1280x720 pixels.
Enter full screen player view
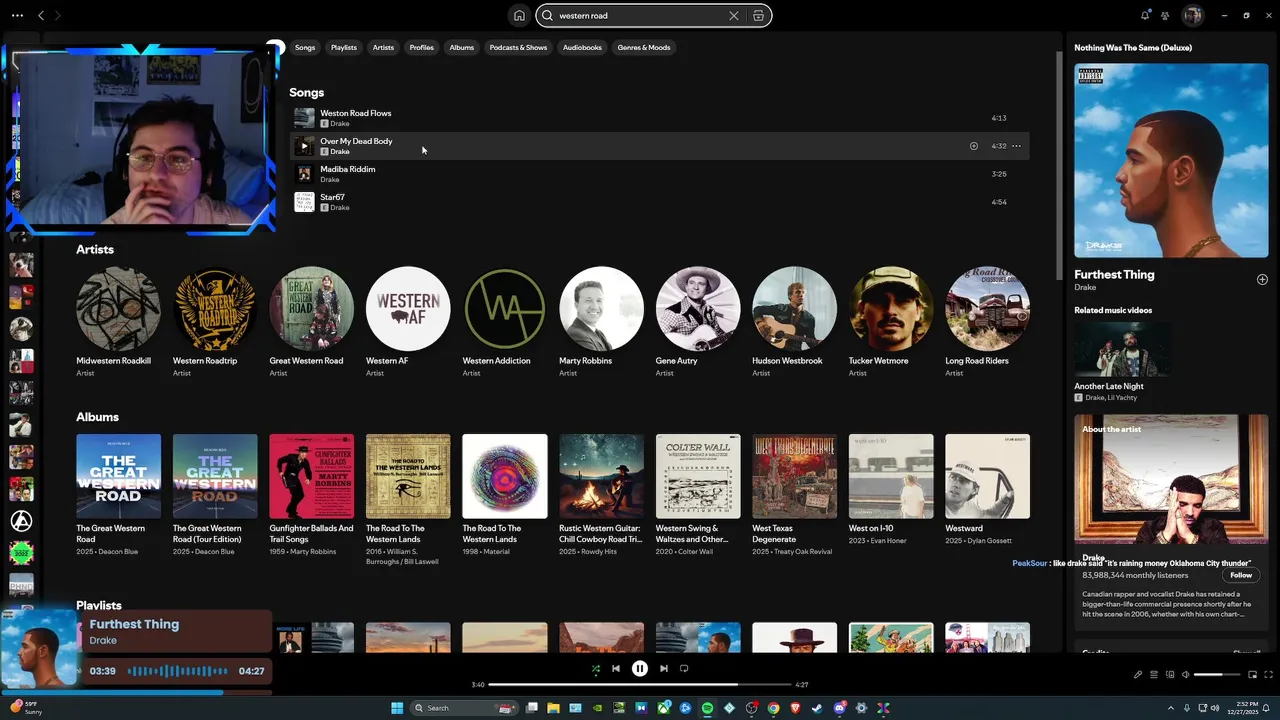point(1268,674)
